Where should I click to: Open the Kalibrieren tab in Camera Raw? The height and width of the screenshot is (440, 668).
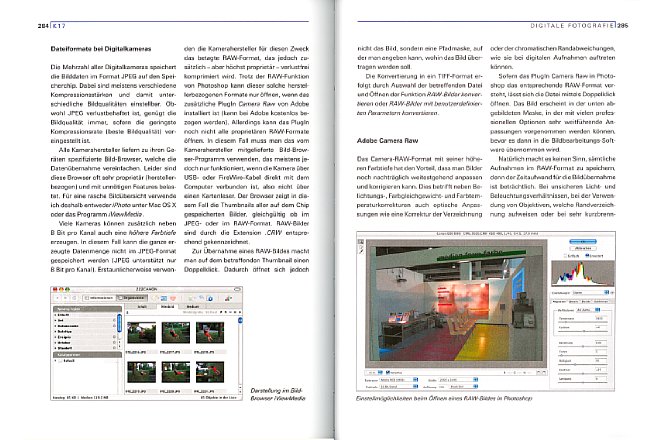coord(601,302)
